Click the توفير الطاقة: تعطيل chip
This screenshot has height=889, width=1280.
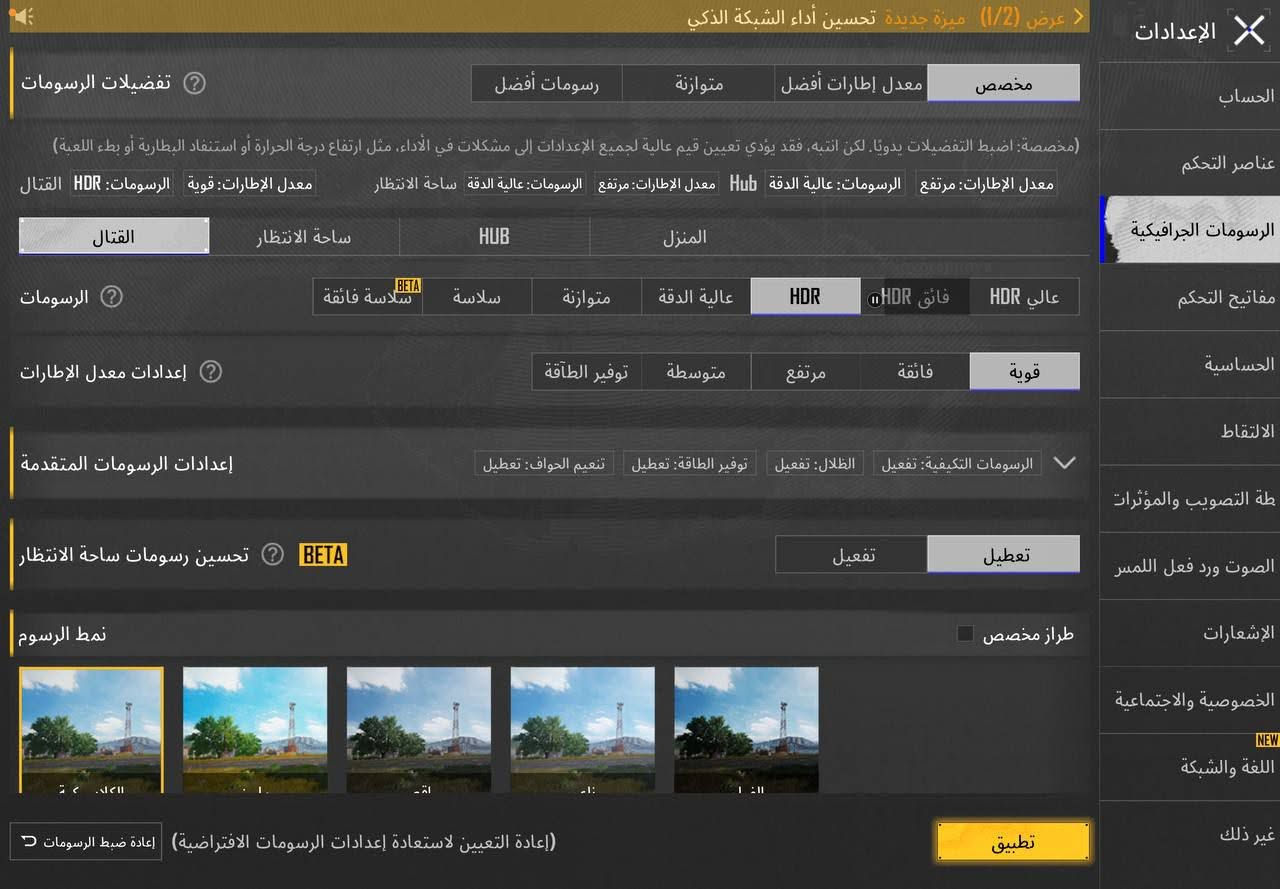691,464
